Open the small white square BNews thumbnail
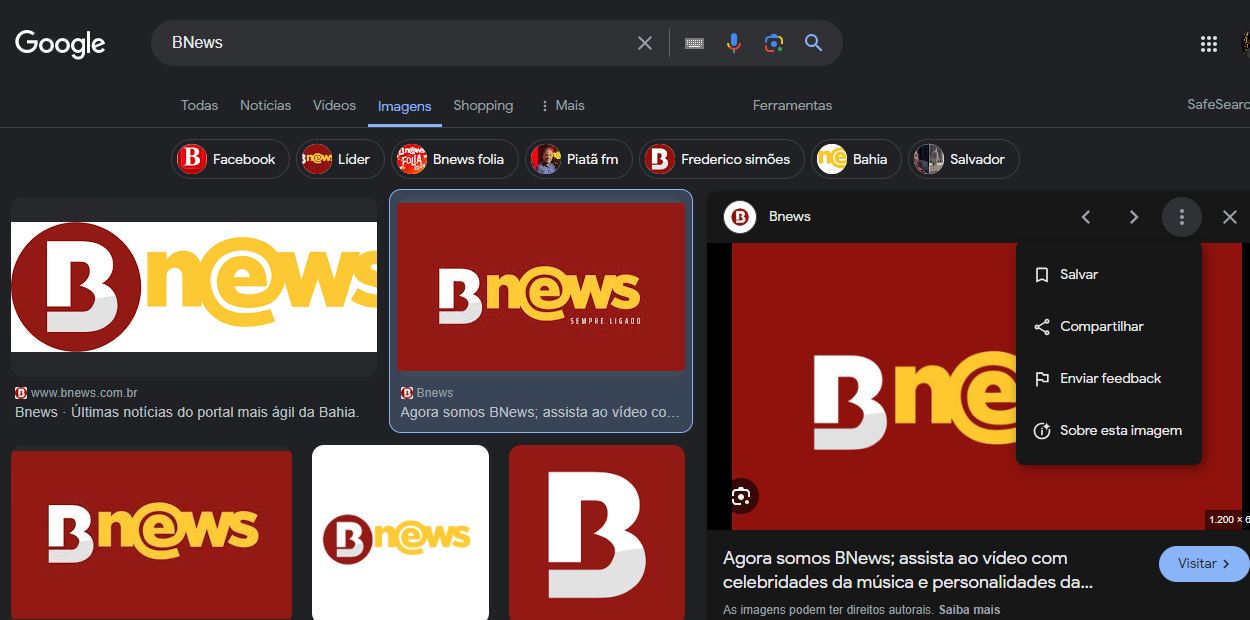The image size is (1250, 620). coord(400,532)
